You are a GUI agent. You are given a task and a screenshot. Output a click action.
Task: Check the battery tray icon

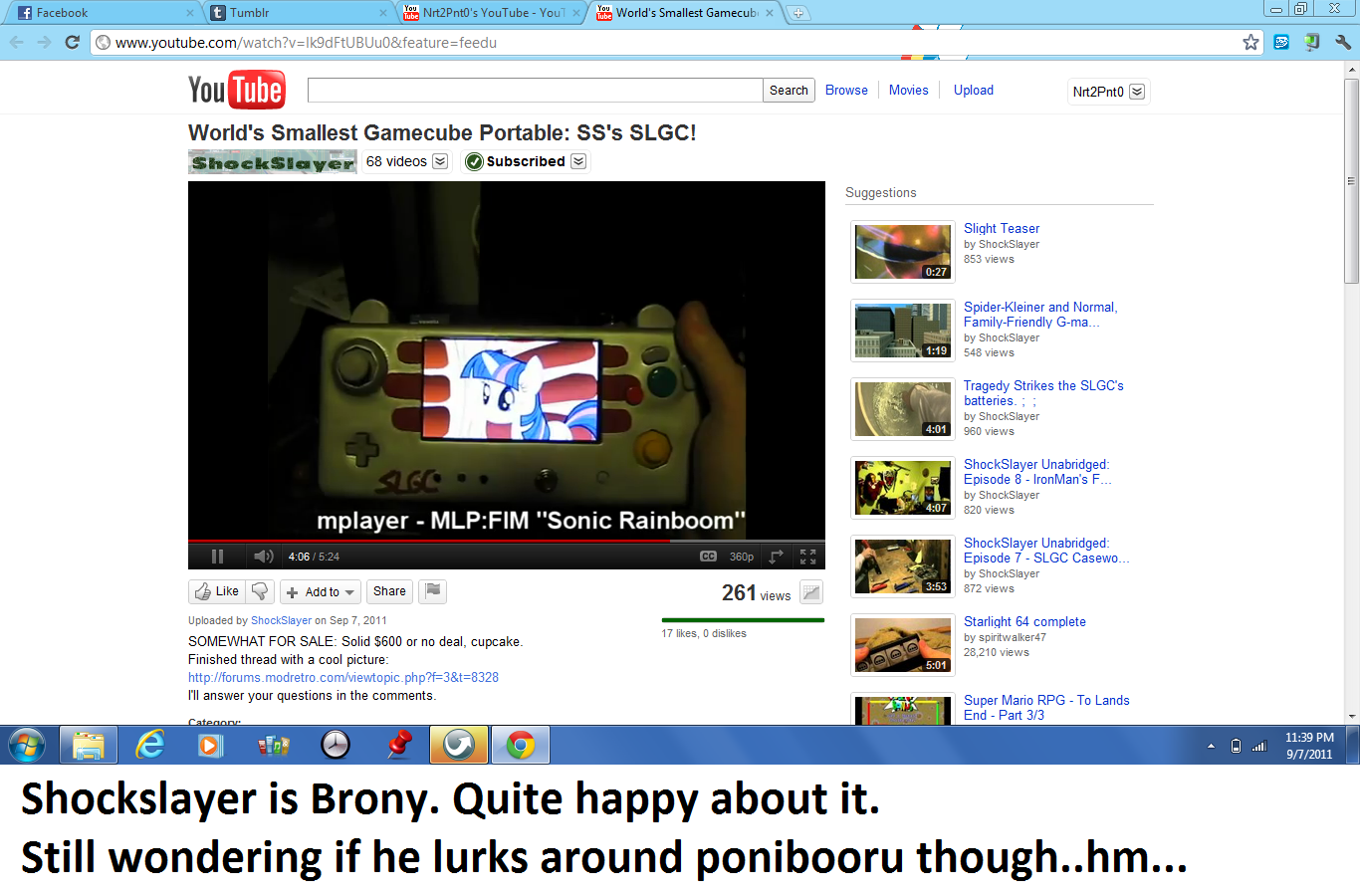(x=1236, y=746)
